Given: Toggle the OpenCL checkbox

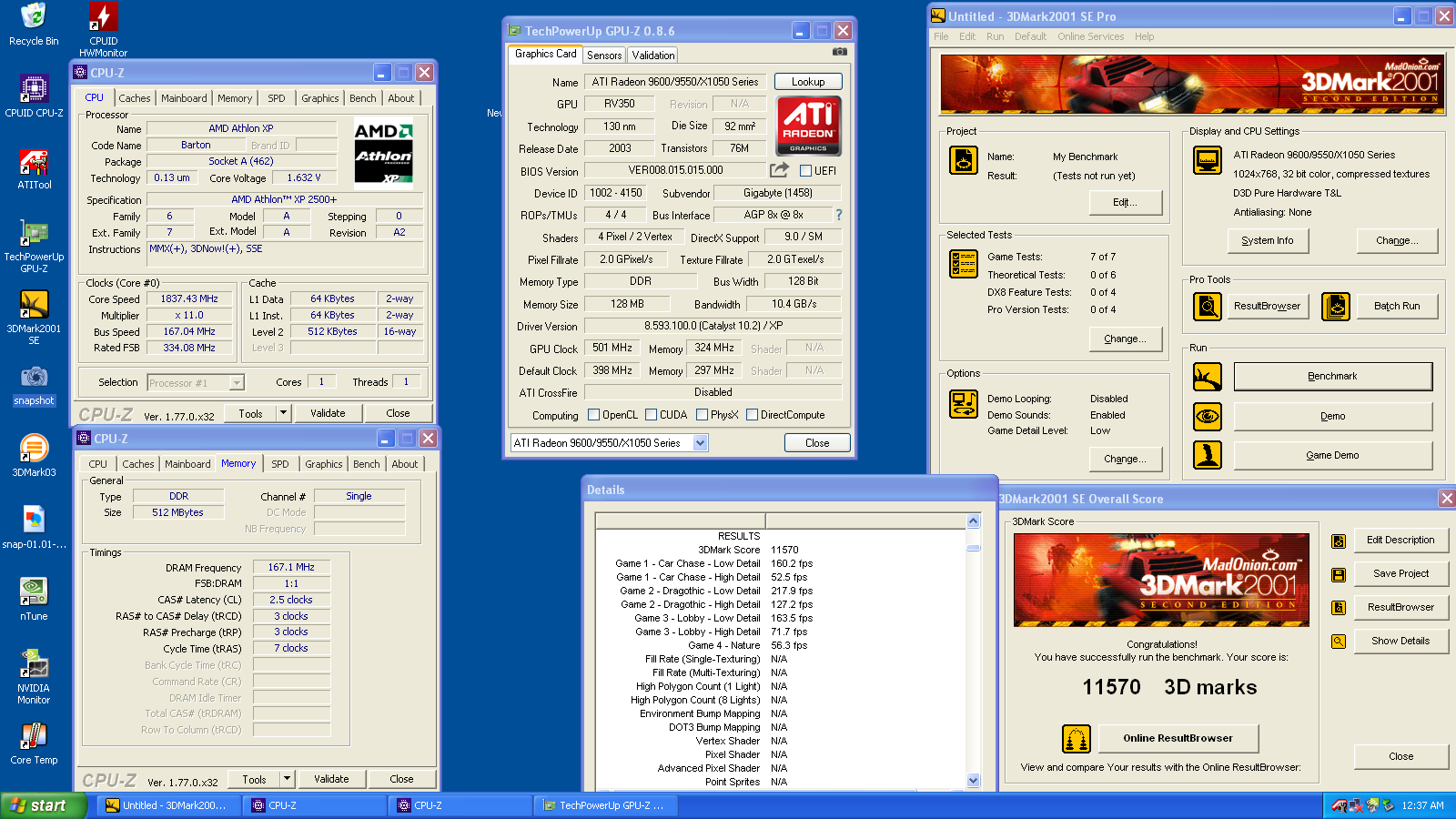Looking at the screenshot, I should (593, 415).
